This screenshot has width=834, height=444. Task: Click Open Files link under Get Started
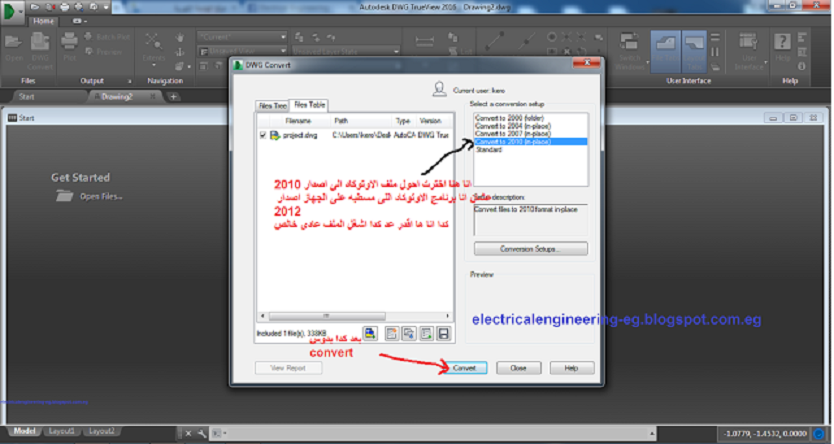101,196
